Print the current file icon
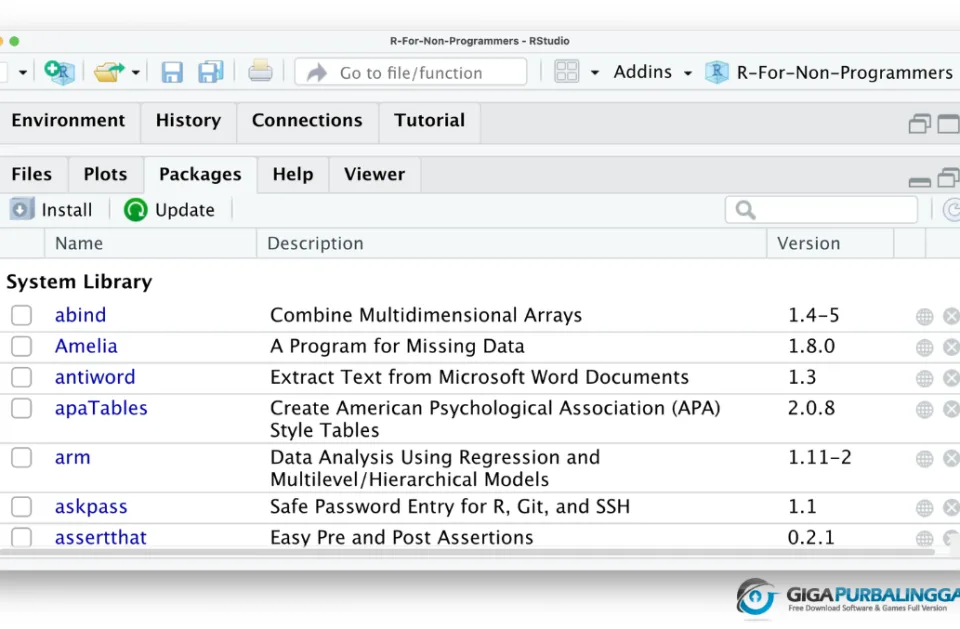Image resolution: width=960 pixels, height=629 pixels. pos(260,72)
